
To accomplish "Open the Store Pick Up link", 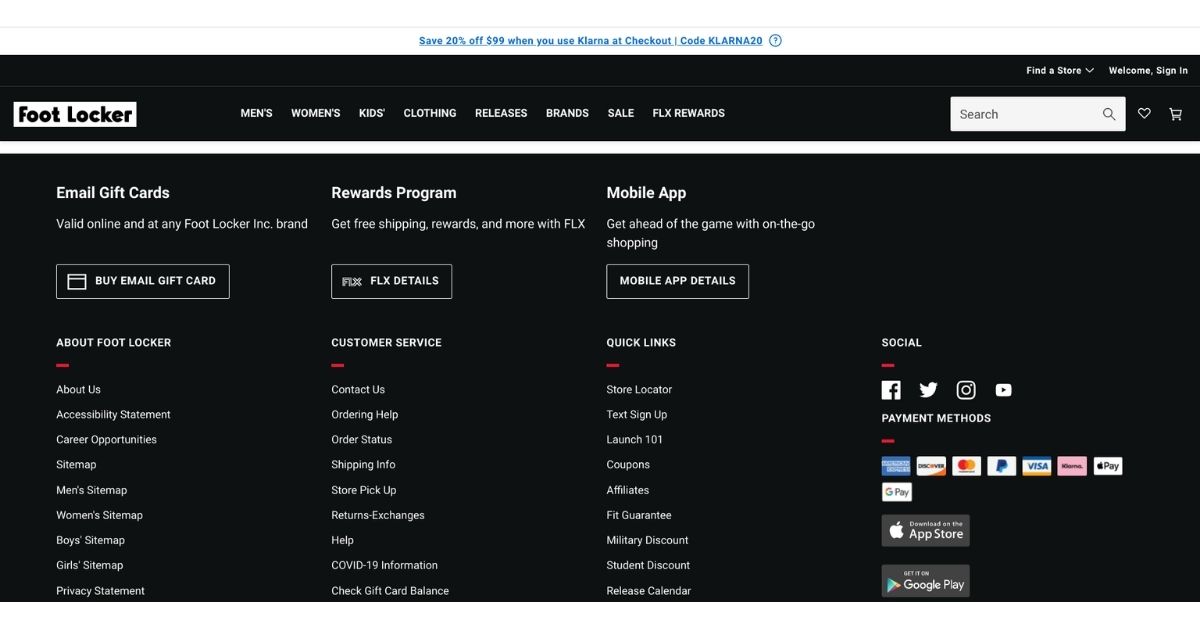I will (363, 490).
